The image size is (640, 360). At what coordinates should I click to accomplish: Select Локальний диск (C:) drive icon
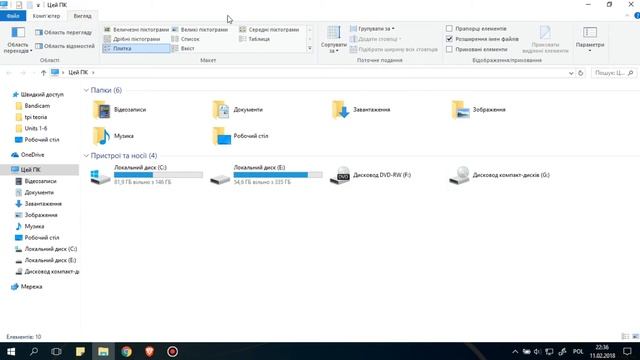[x=100, y=176]
